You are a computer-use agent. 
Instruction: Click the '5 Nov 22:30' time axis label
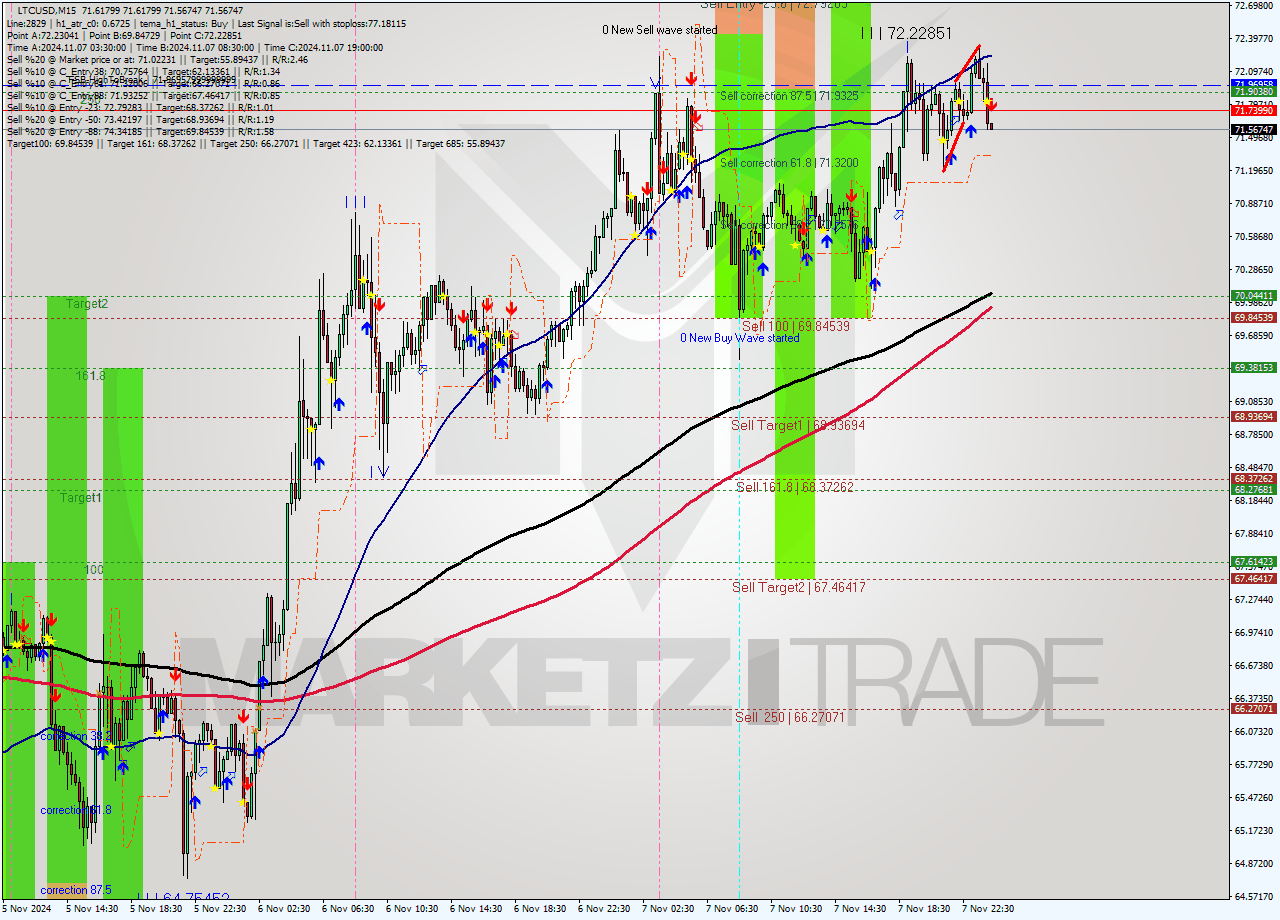coord(220,909)
